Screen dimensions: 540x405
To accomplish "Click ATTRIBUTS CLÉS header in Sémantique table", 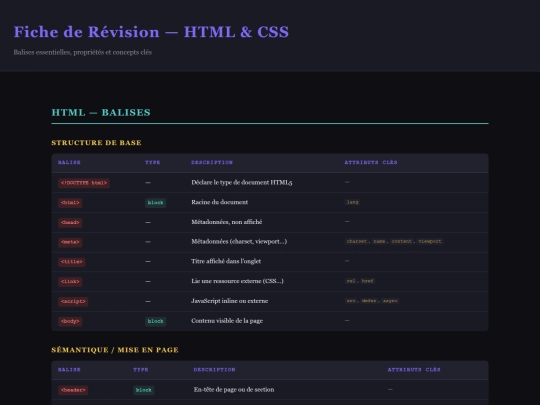I will coord(414,370).
